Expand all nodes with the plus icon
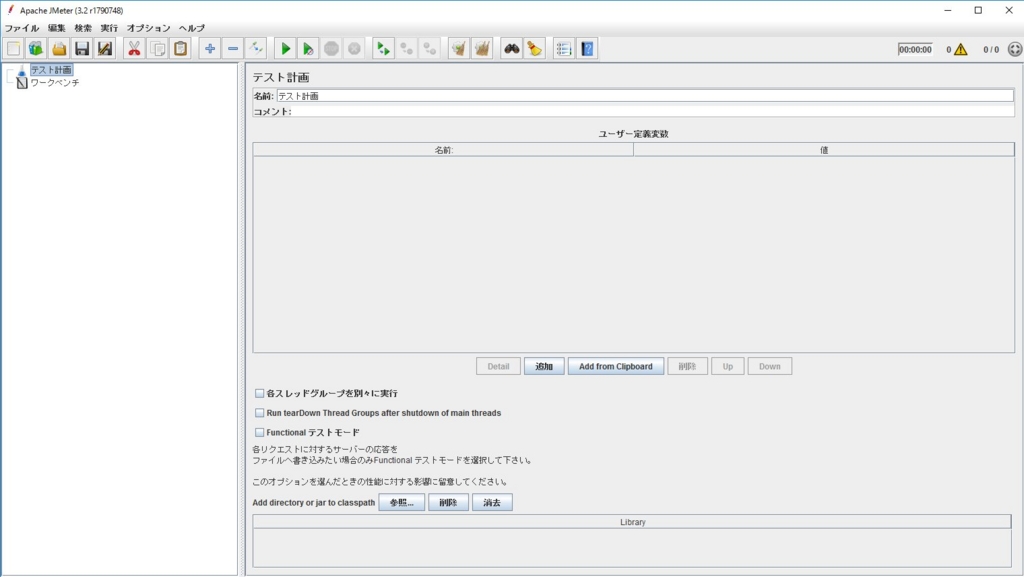Image resolution: width=1024 pixels, height=577 pixels. 210,49
